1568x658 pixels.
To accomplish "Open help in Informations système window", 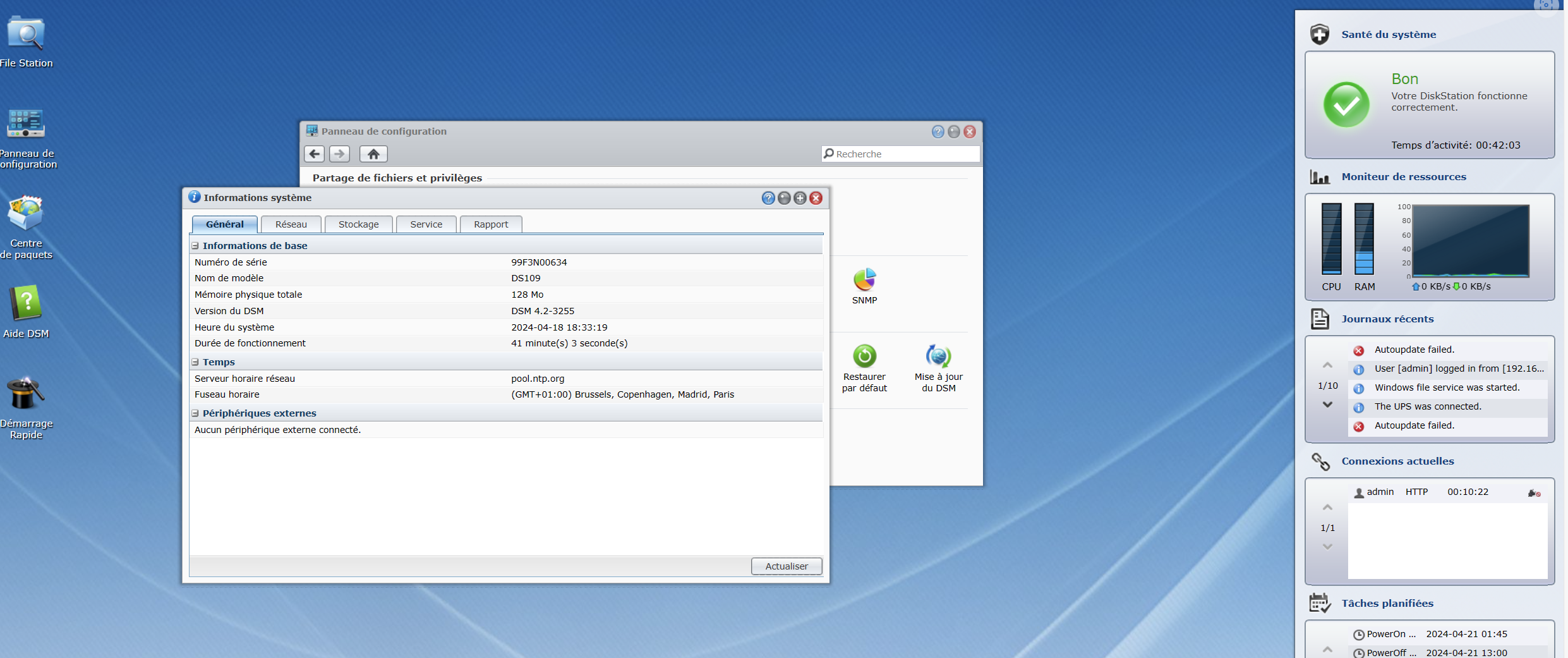I will (768, 198).
